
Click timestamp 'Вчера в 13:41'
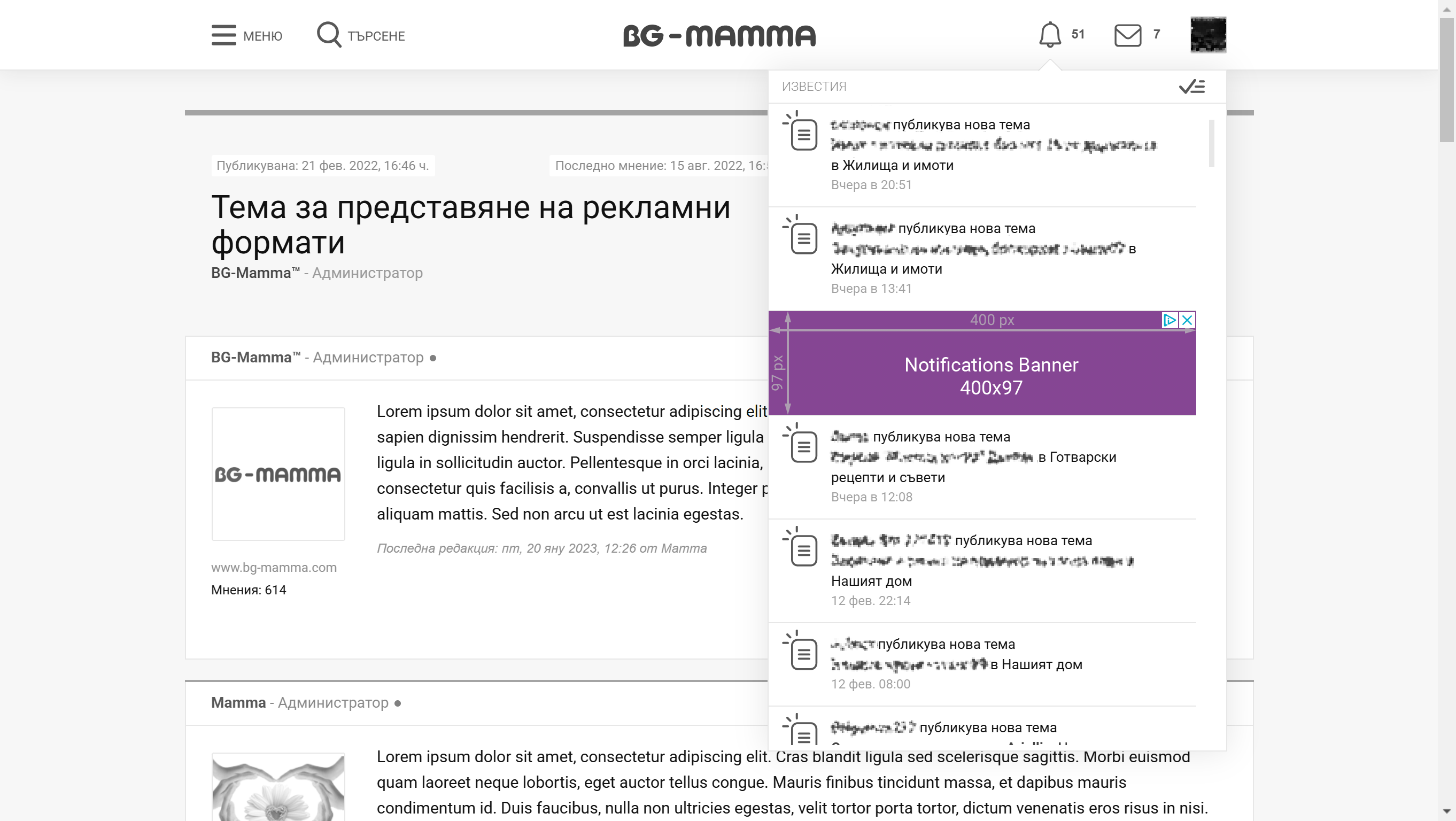(871, 289)
